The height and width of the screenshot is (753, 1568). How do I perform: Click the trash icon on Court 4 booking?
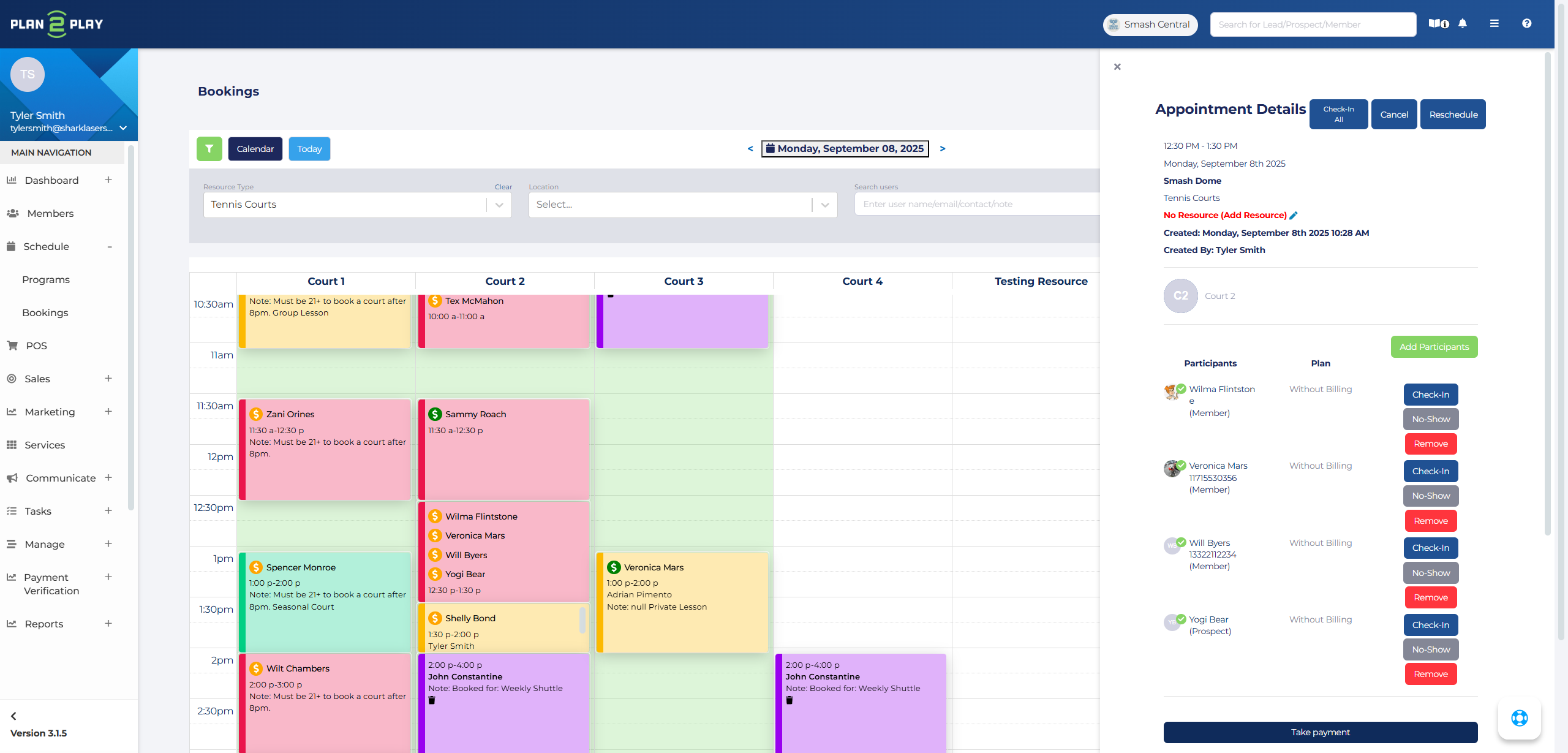(x=790, y=700)
